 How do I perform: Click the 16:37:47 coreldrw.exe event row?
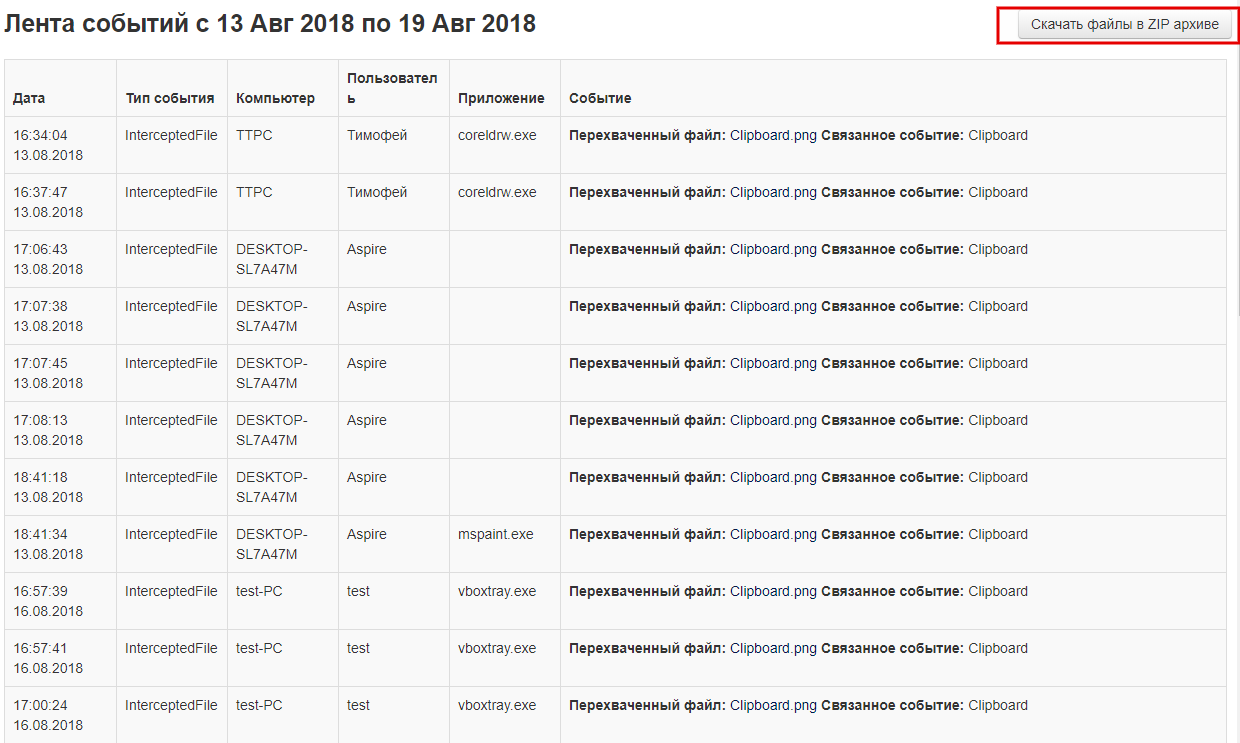click(615, 202)
